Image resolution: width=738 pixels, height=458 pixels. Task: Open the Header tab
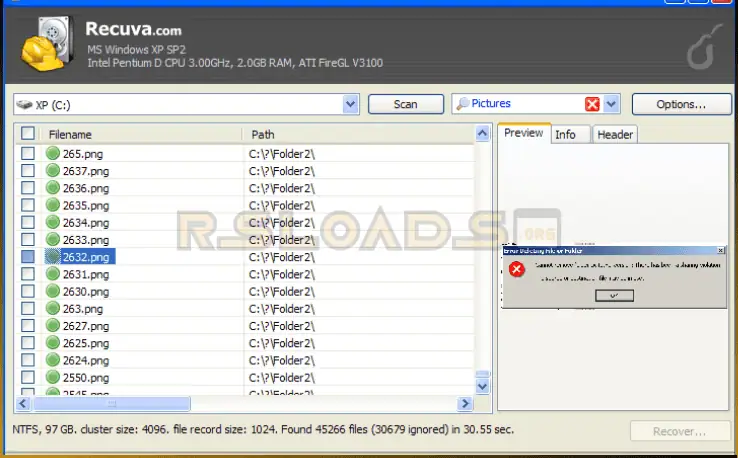pyautogui.click(x=614, y=134)
